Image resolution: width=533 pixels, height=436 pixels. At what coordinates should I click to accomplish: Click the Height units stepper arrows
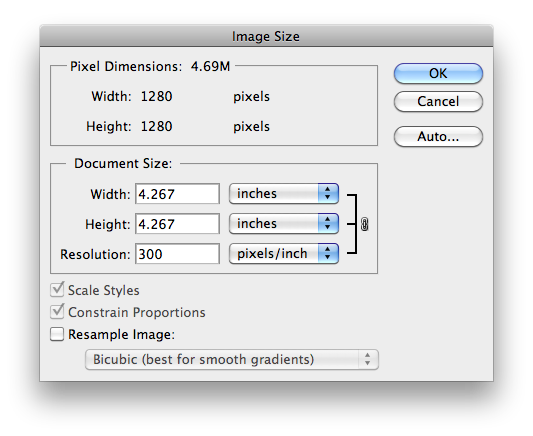pos(328,224)
